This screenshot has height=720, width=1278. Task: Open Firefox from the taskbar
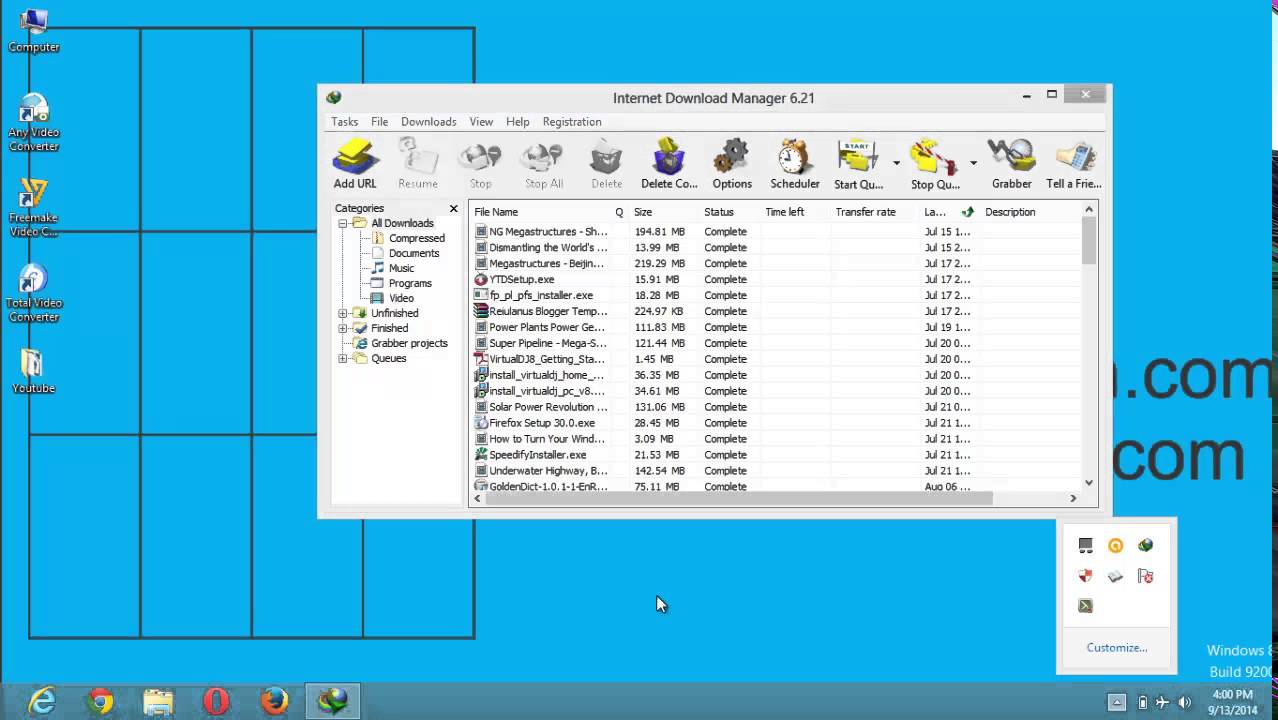274,701
